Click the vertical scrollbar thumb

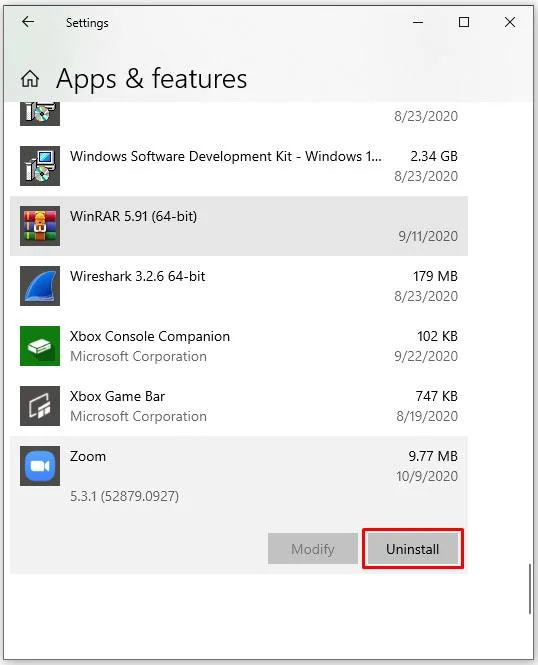click(x=530, y=589)
